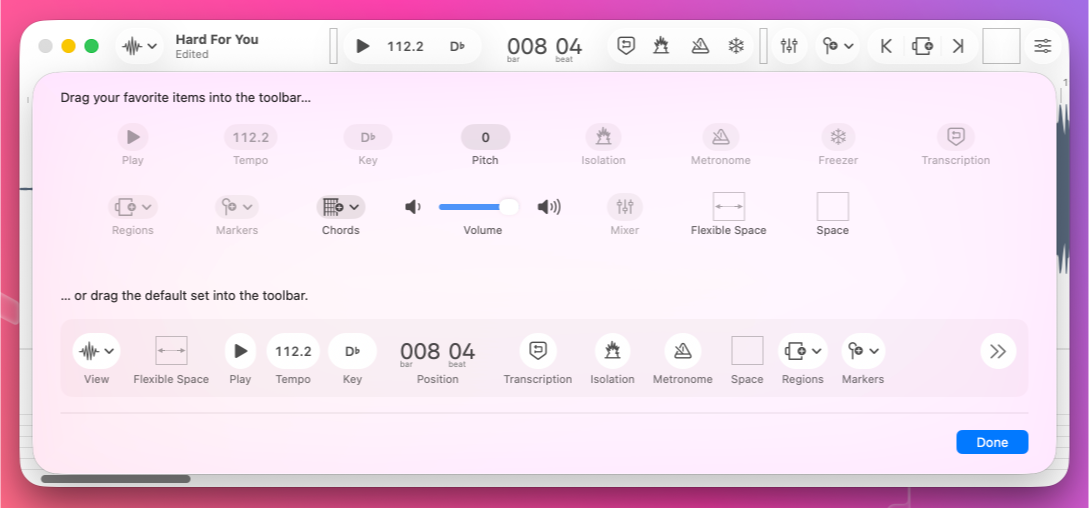Click the settings sliders icon at the top right

(1042, 46)
